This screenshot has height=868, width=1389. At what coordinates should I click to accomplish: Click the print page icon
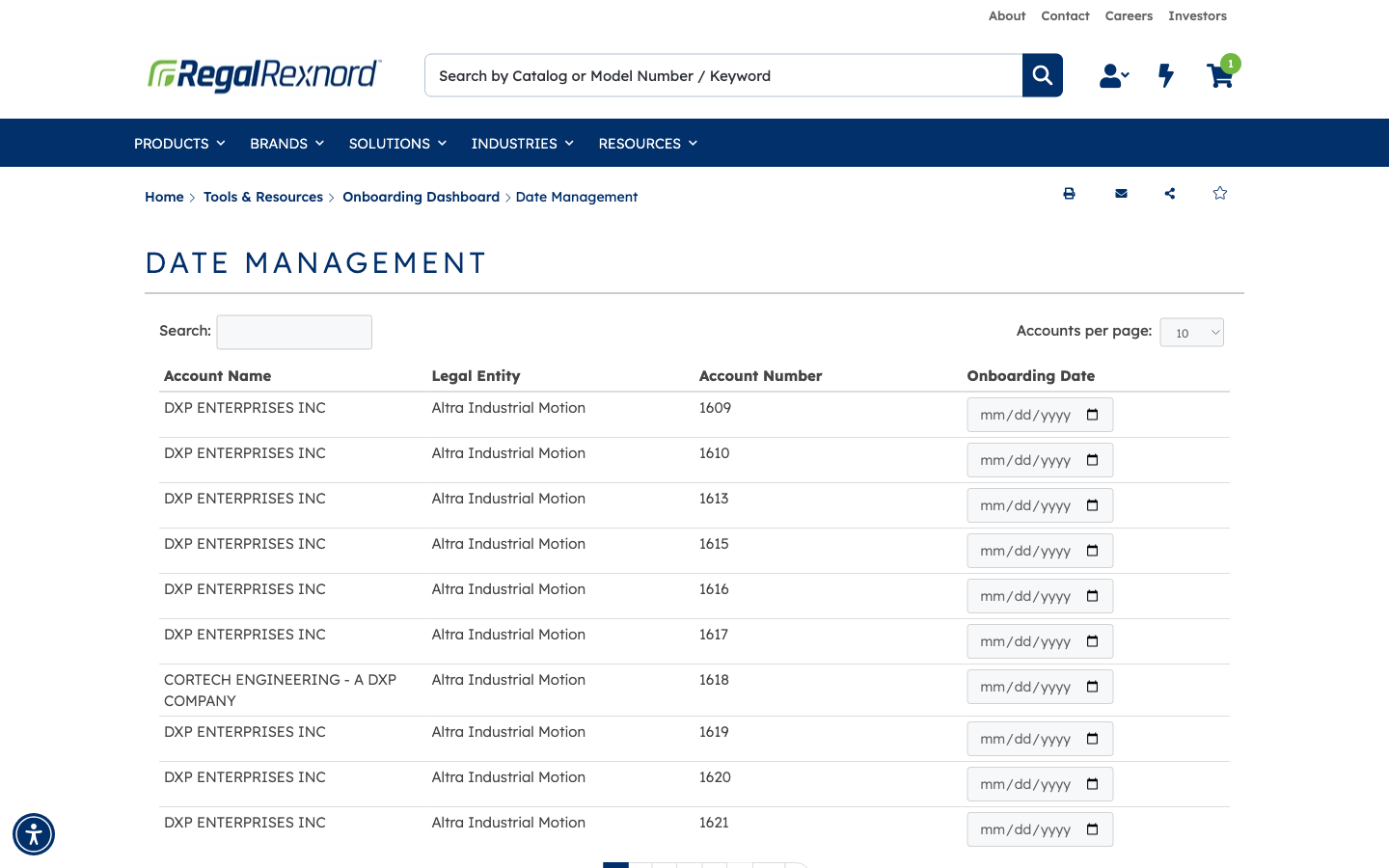click(1069, 194)
